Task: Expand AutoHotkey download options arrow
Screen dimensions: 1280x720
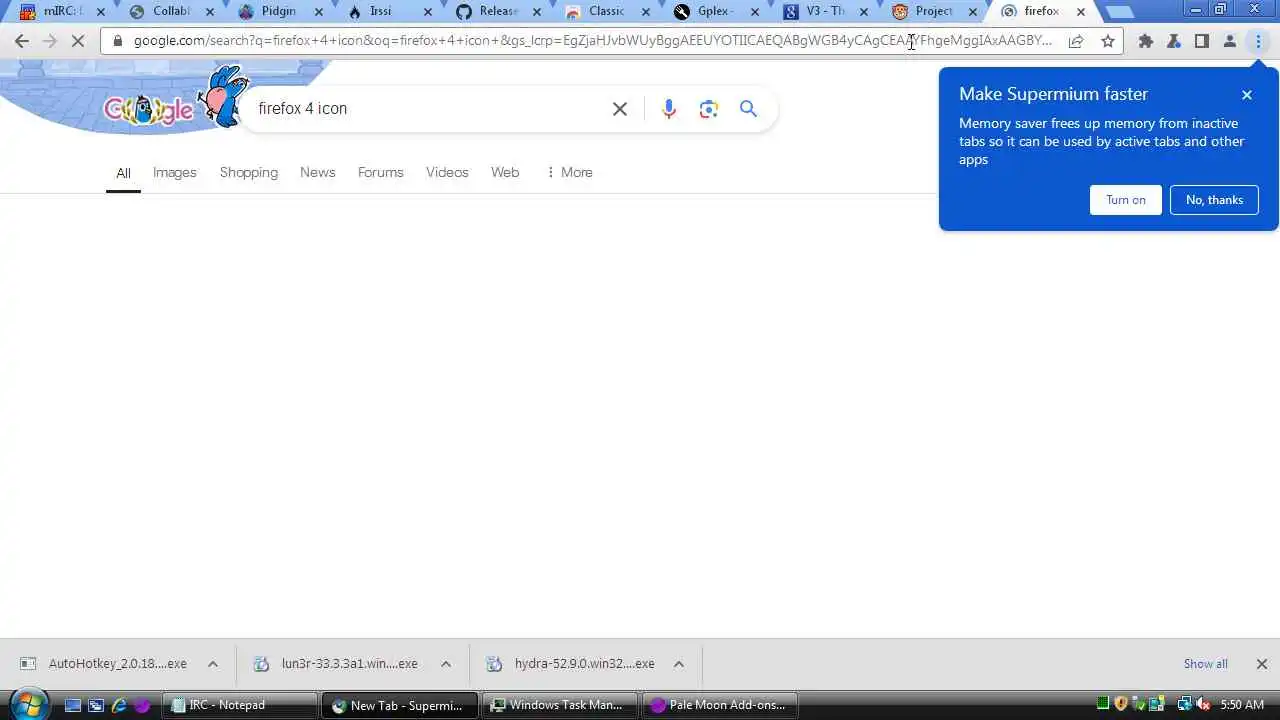Action: pyautogui.click(x=213, y=664)
